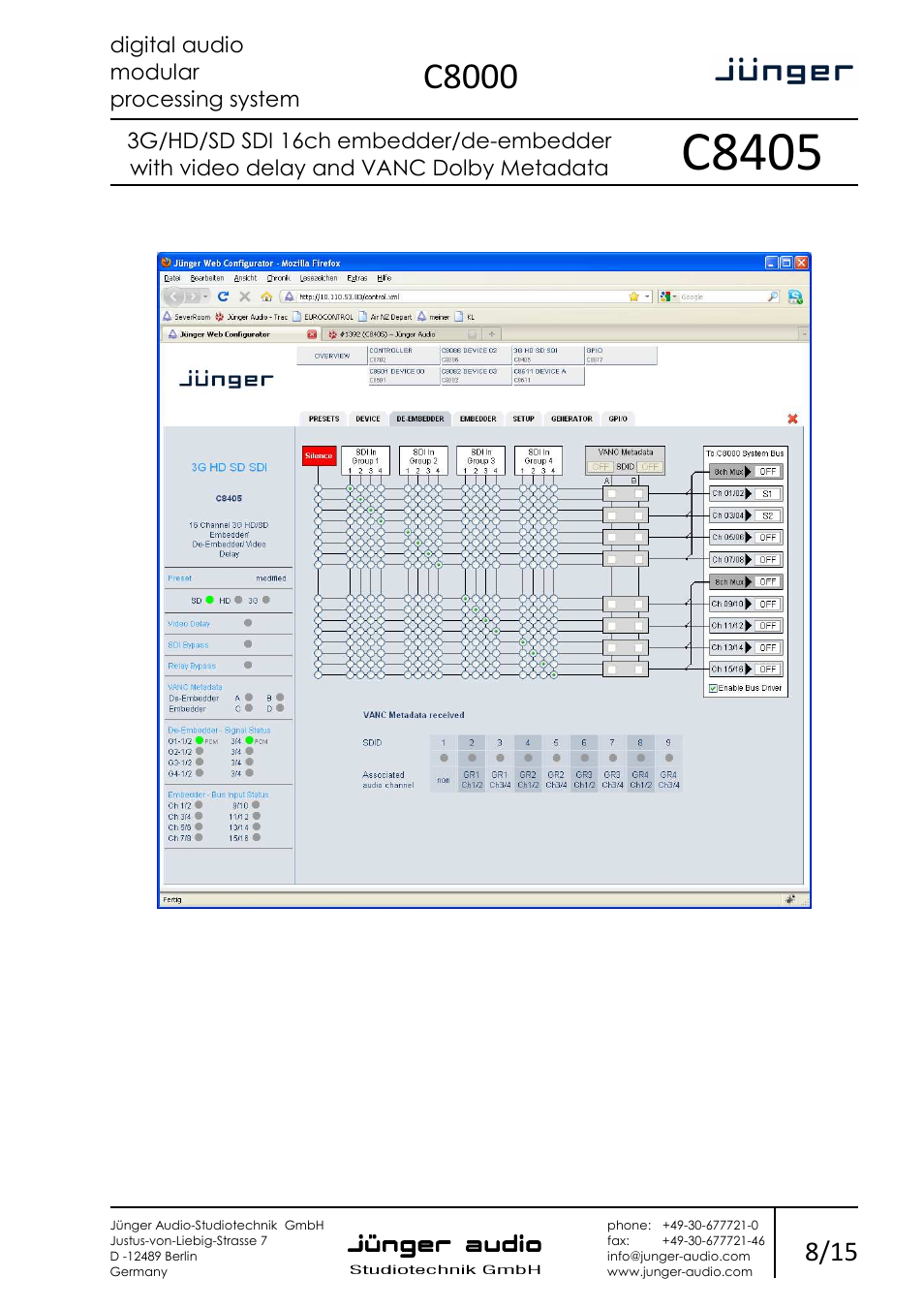The image size is (924, 1309).
Task: Open the Lesezeichen menu
Action: pos(319,278)
